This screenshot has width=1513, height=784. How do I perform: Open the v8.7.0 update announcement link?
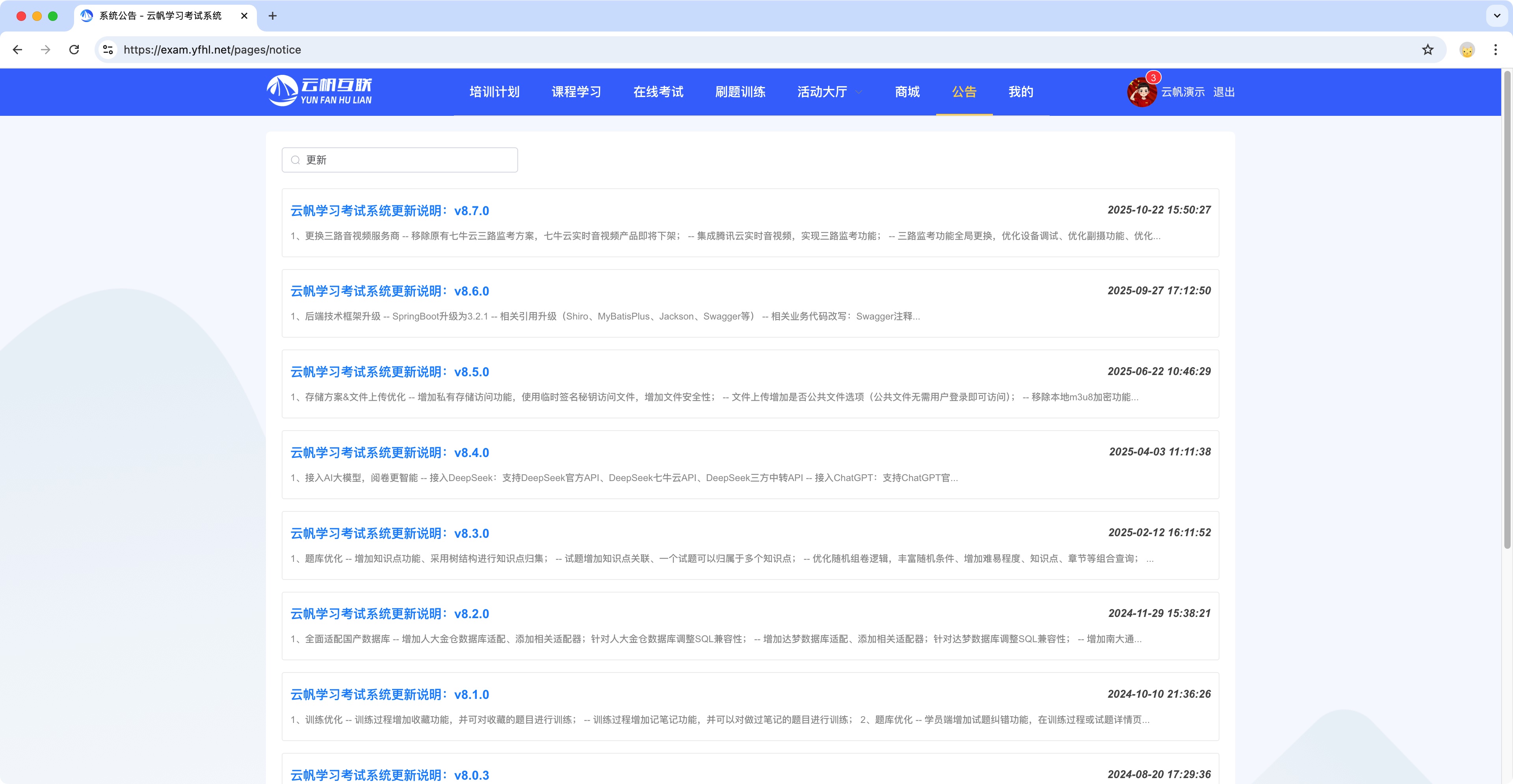coord(389,211)
